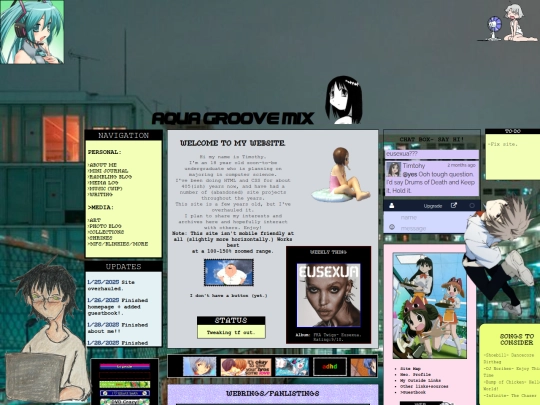Click the CHAT BOX- SAY HI! title
This screenshot has width=540, height=405.
point(432,139)
